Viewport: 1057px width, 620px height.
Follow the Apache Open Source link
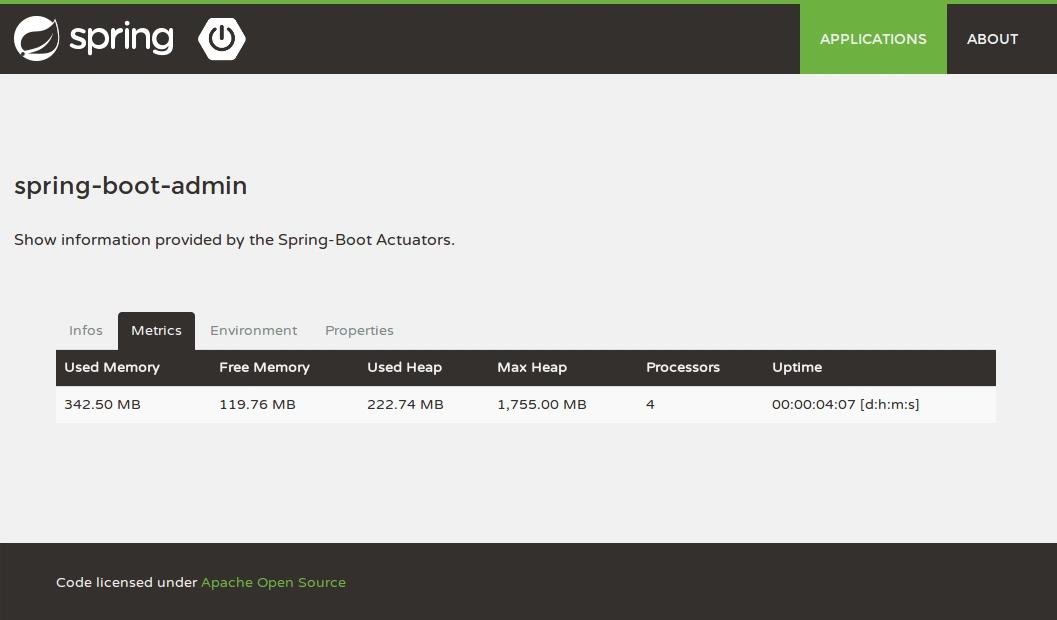coord(273,582)
